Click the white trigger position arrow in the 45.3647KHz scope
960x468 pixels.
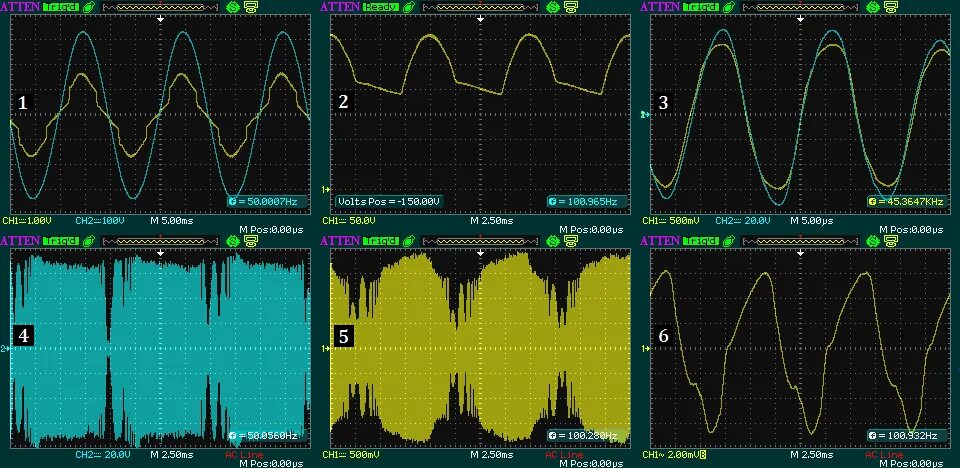tap(800, 19)
